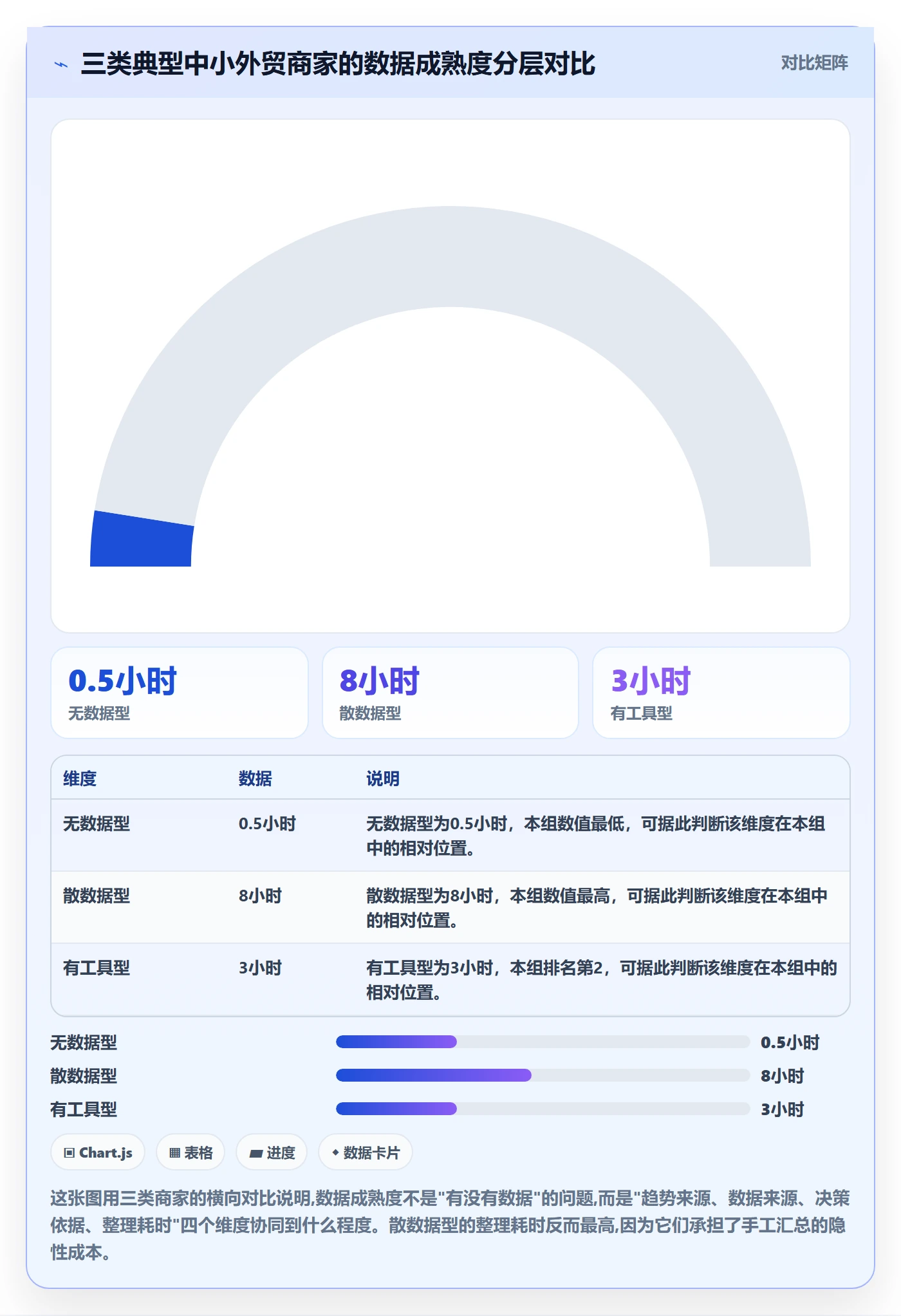The image size is (901, 1316).
Task: Click the blue segment of the gauge chart
Action: tap(142, 540)
